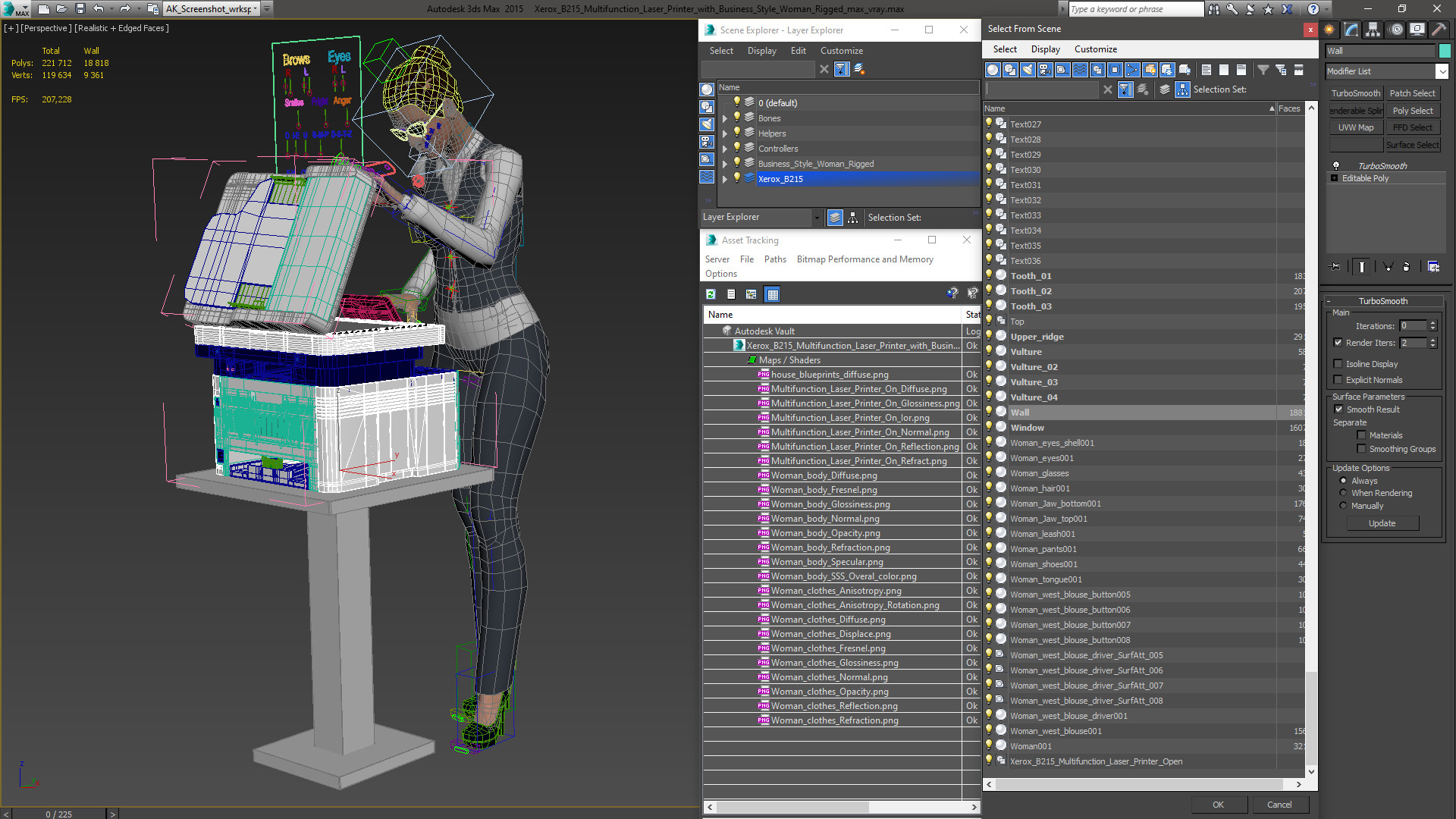The width and height of the screenshot is (1456, 819).
Task: Click the Sort by Hierarchy icon in Layer Explorer
Action: pos(853,218)
